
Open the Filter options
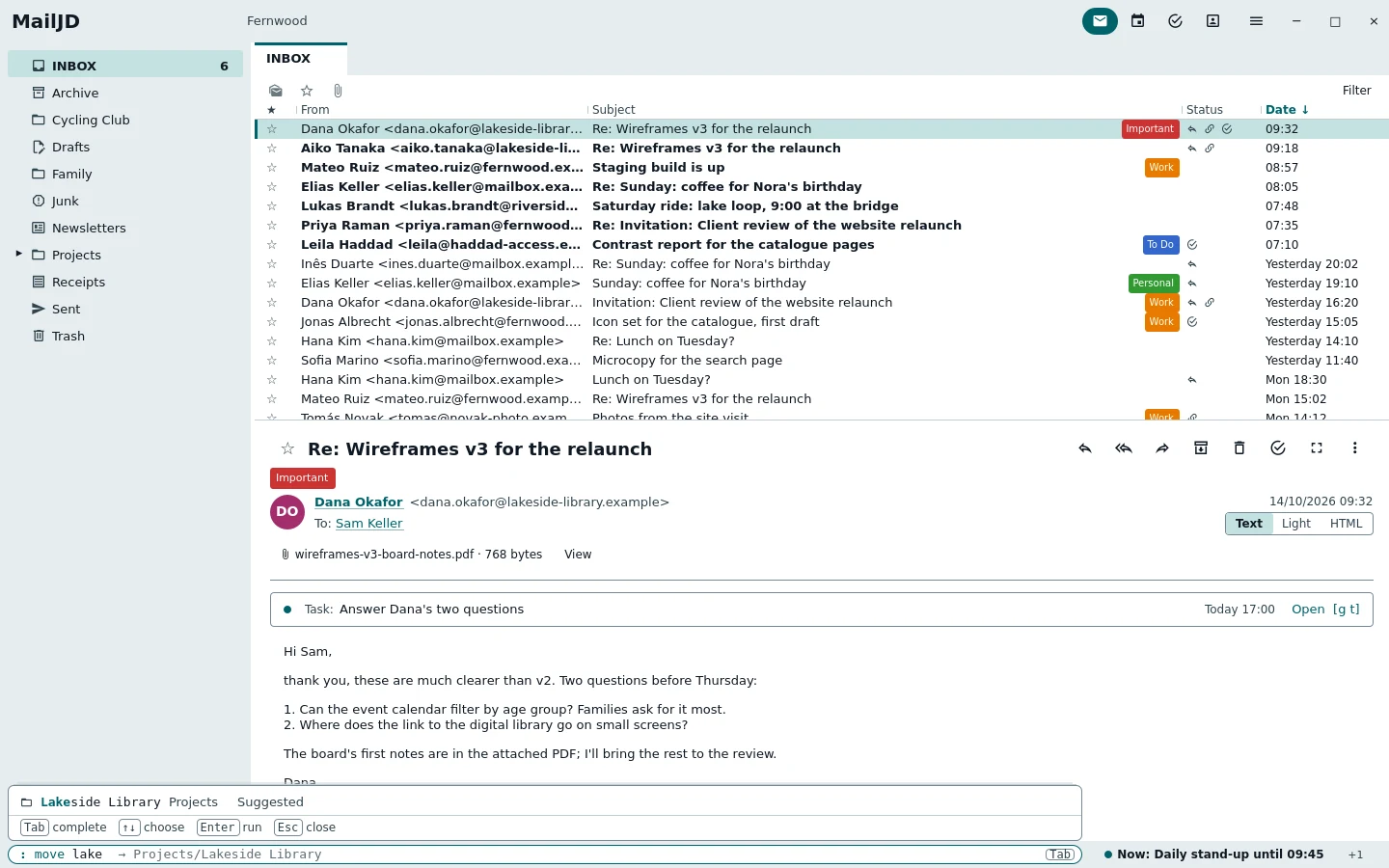click(1356, 91)
